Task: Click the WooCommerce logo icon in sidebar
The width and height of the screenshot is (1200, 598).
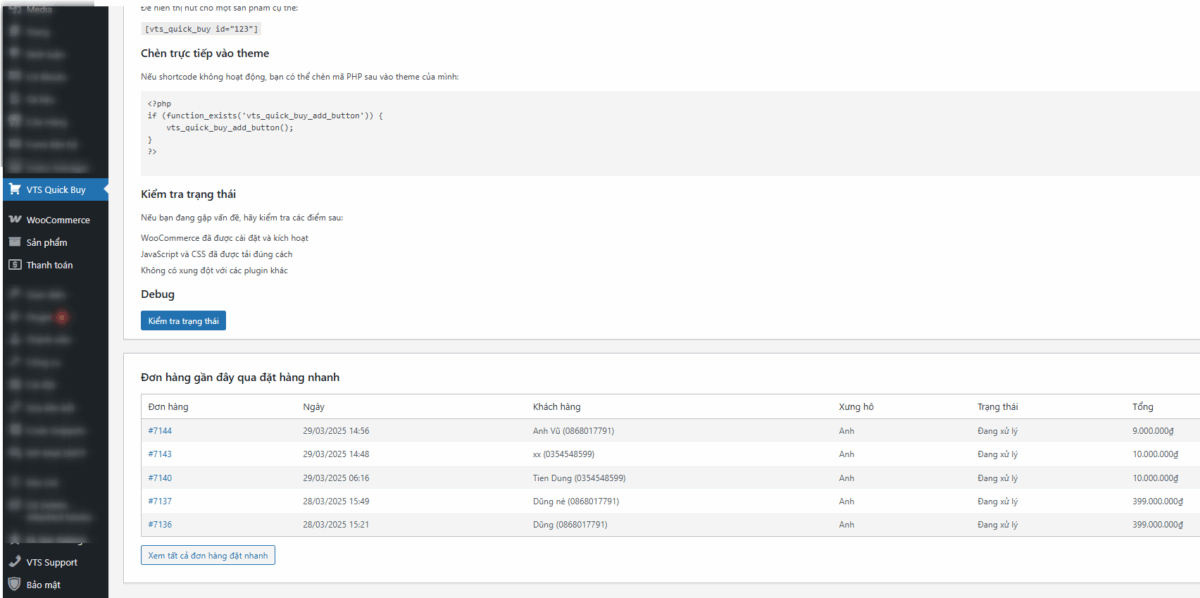Action: (x=14, y=220)
